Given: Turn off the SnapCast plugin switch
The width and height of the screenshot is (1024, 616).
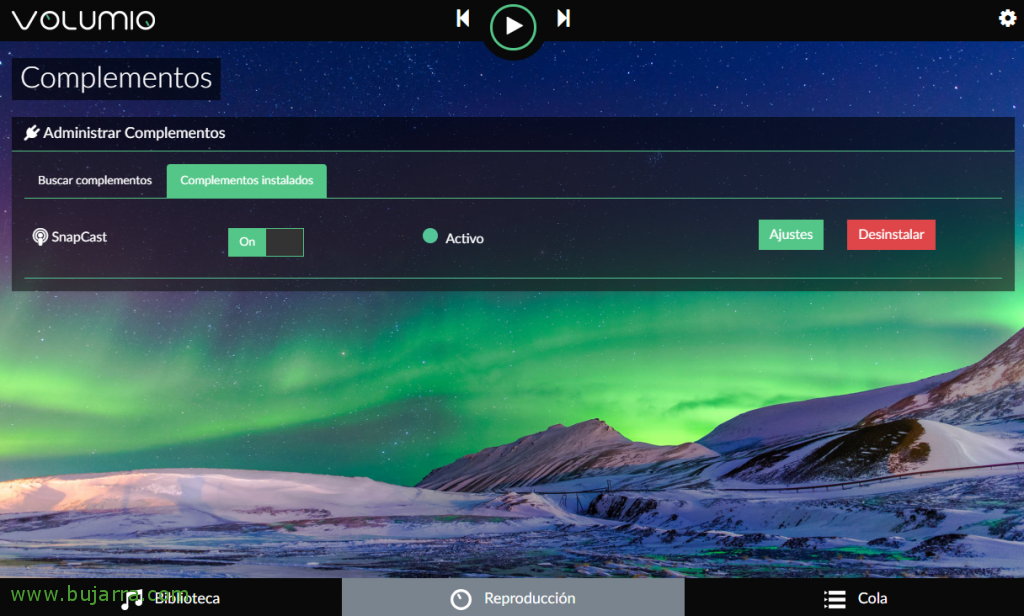Looking at the screenshot, I should pyautogui.click(x=283, y=242).
